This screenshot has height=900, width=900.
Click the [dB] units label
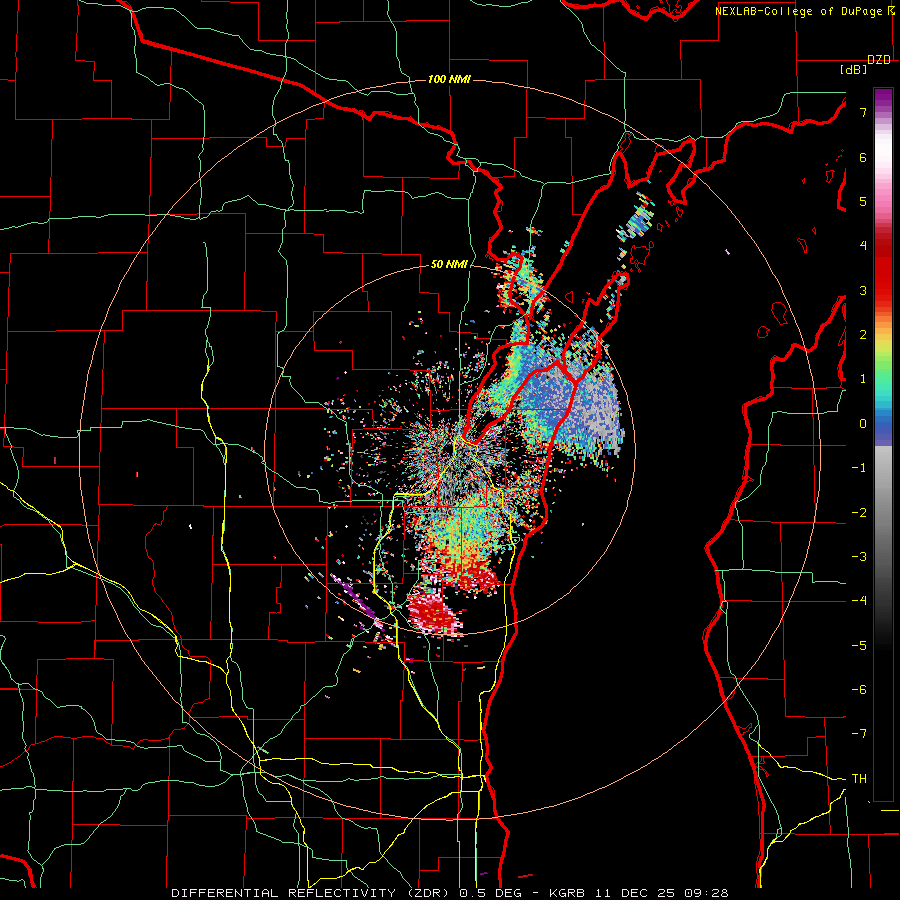(853, 69)
